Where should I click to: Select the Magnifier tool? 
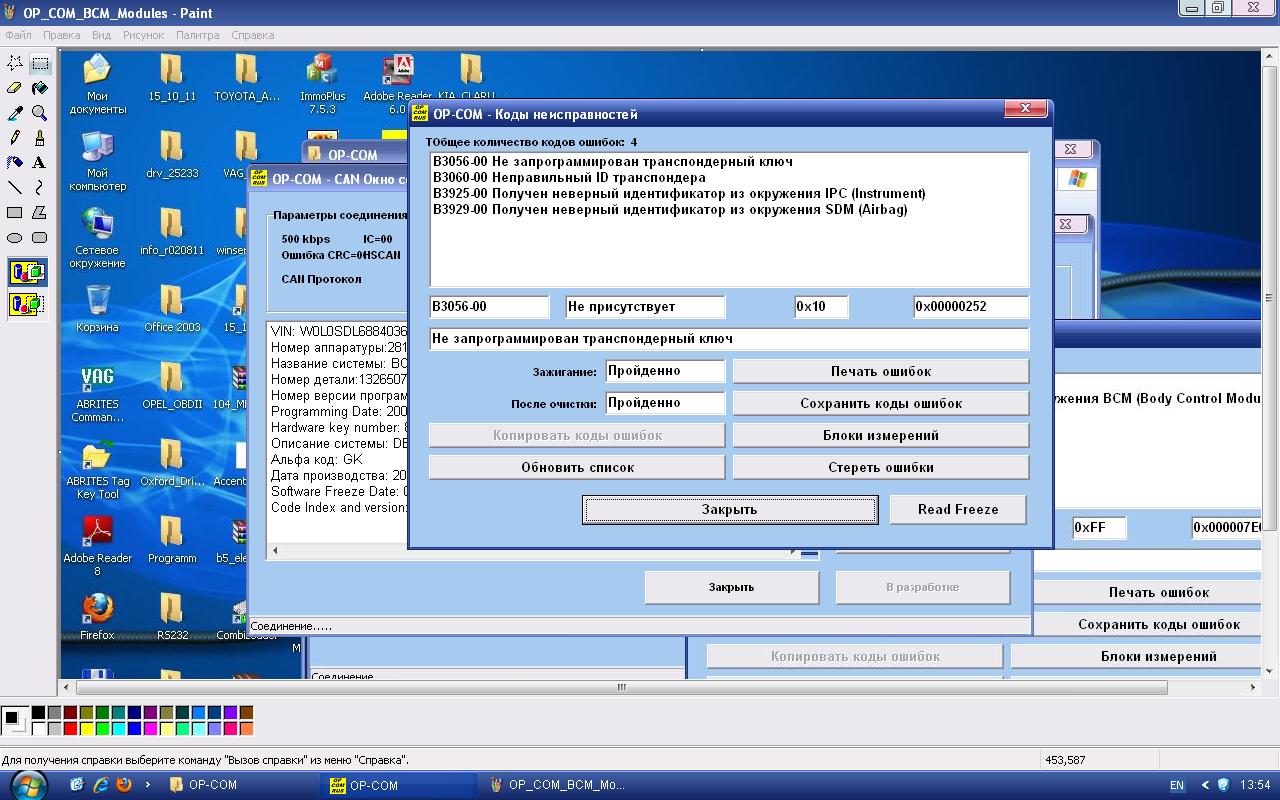click(x=40, y=113)
